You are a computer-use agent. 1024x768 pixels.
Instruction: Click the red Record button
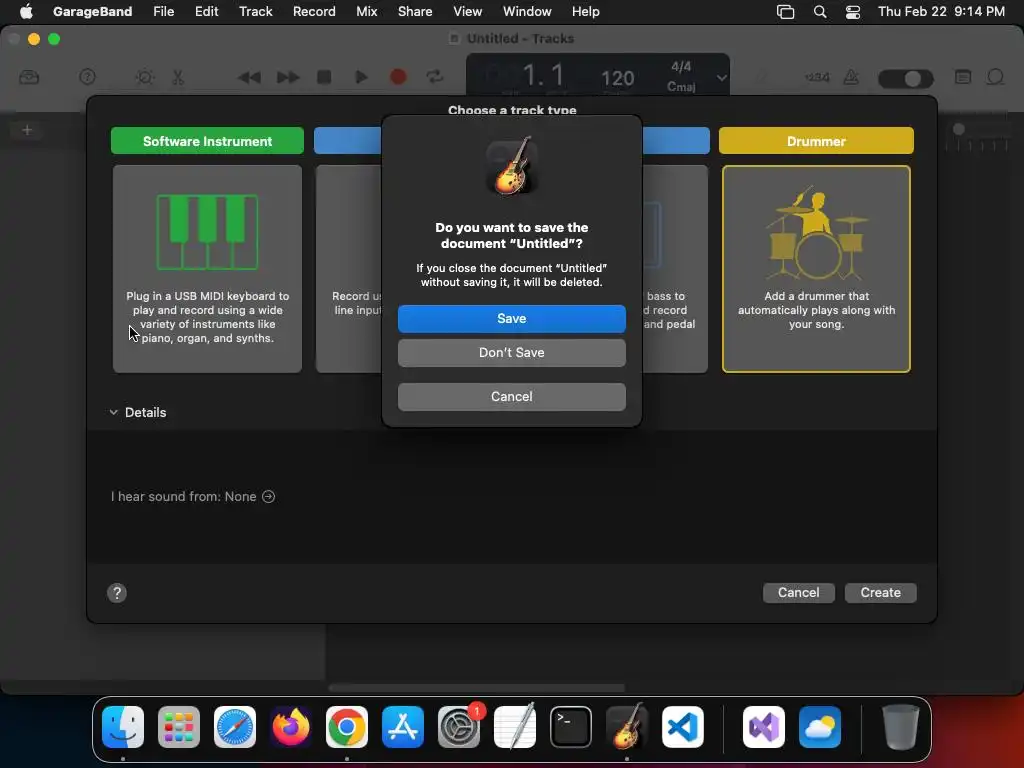pyautogui.click(x=398, y=77)
